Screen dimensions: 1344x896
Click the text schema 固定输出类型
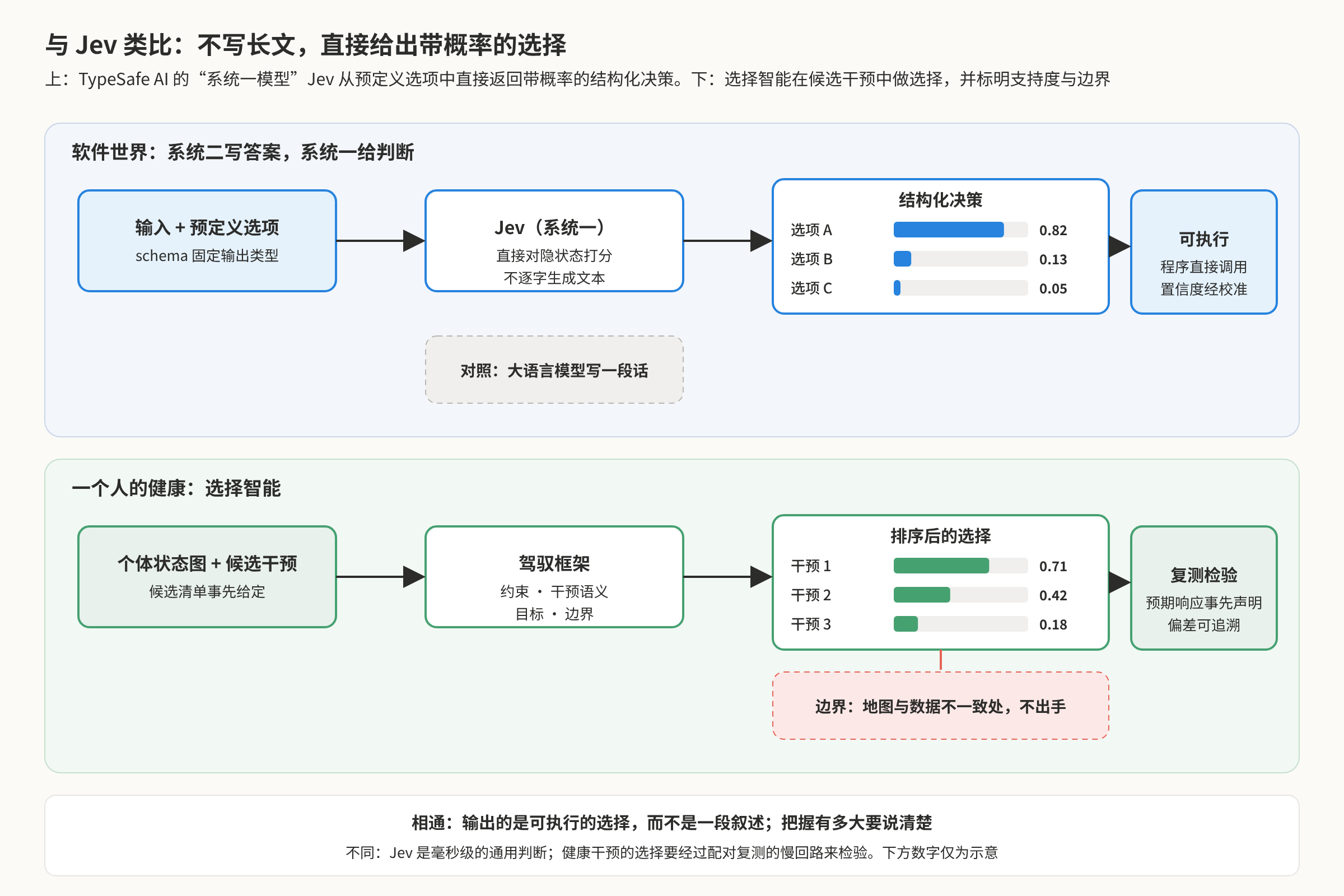coord(207,255)
